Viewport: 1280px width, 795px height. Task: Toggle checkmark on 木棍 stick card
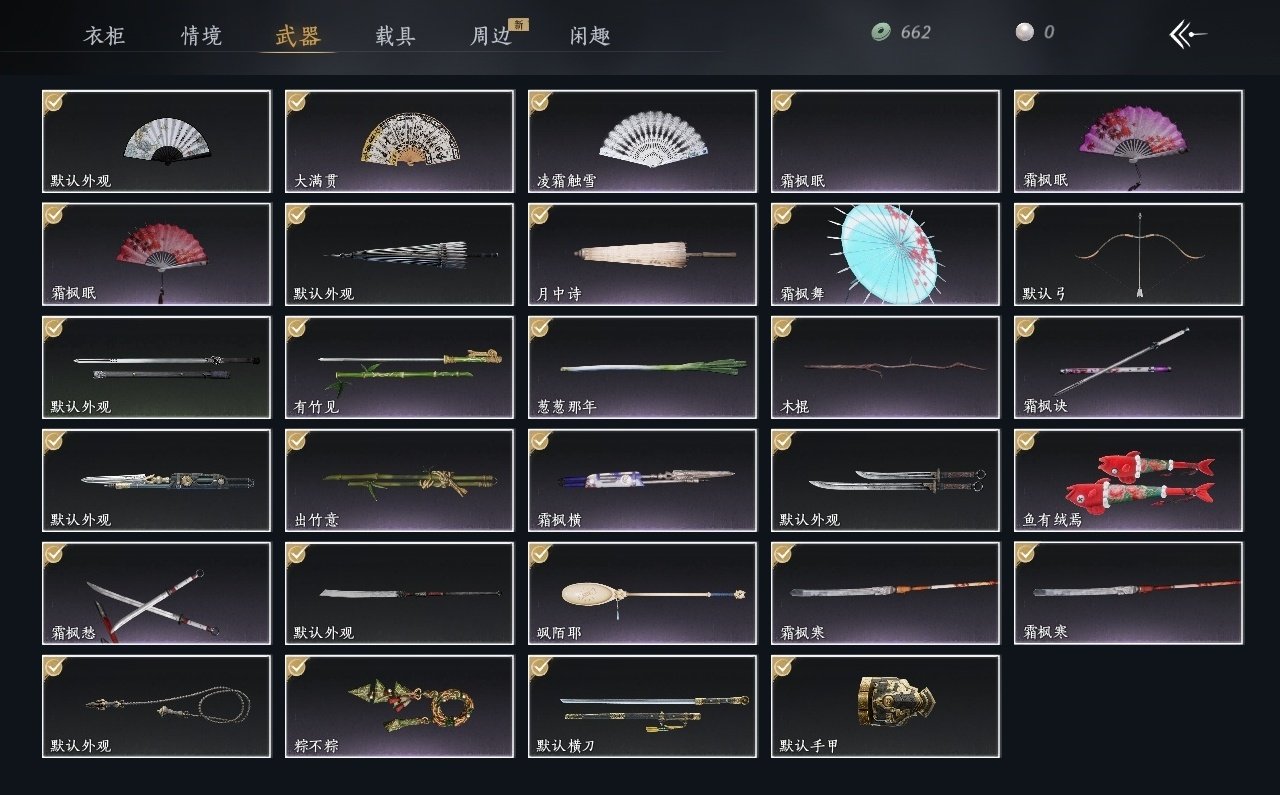pos(783,327)
